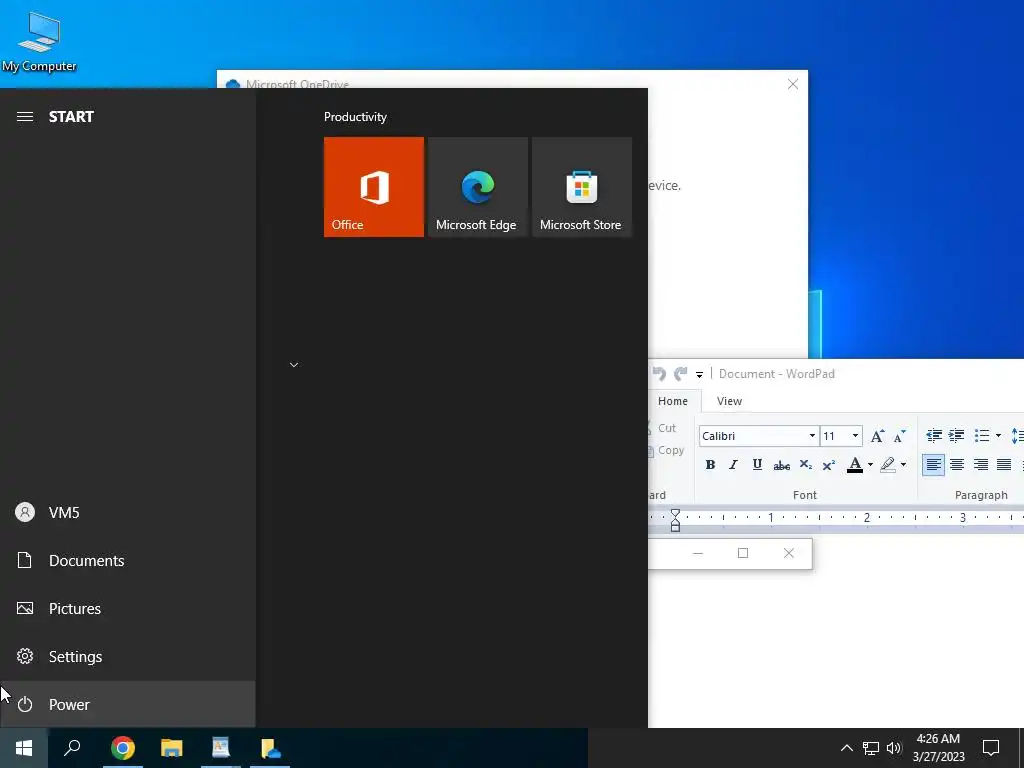Image resolution: width=1024 pixels, height=768 pixels.
Task: Apply text color using the A icon
Action: pos(854,464)
